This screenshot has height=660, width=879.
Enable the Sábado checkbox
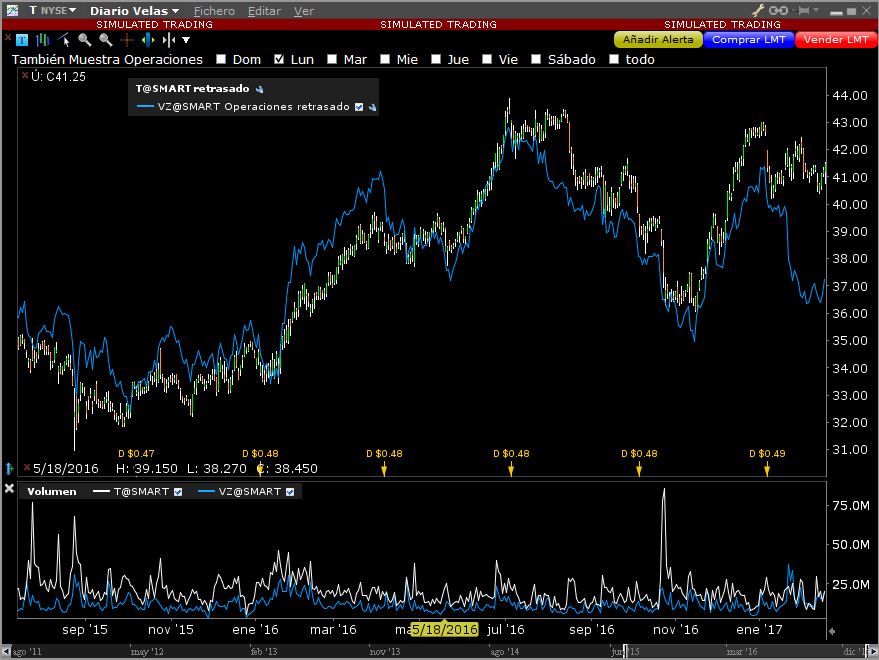pos(537,60)
